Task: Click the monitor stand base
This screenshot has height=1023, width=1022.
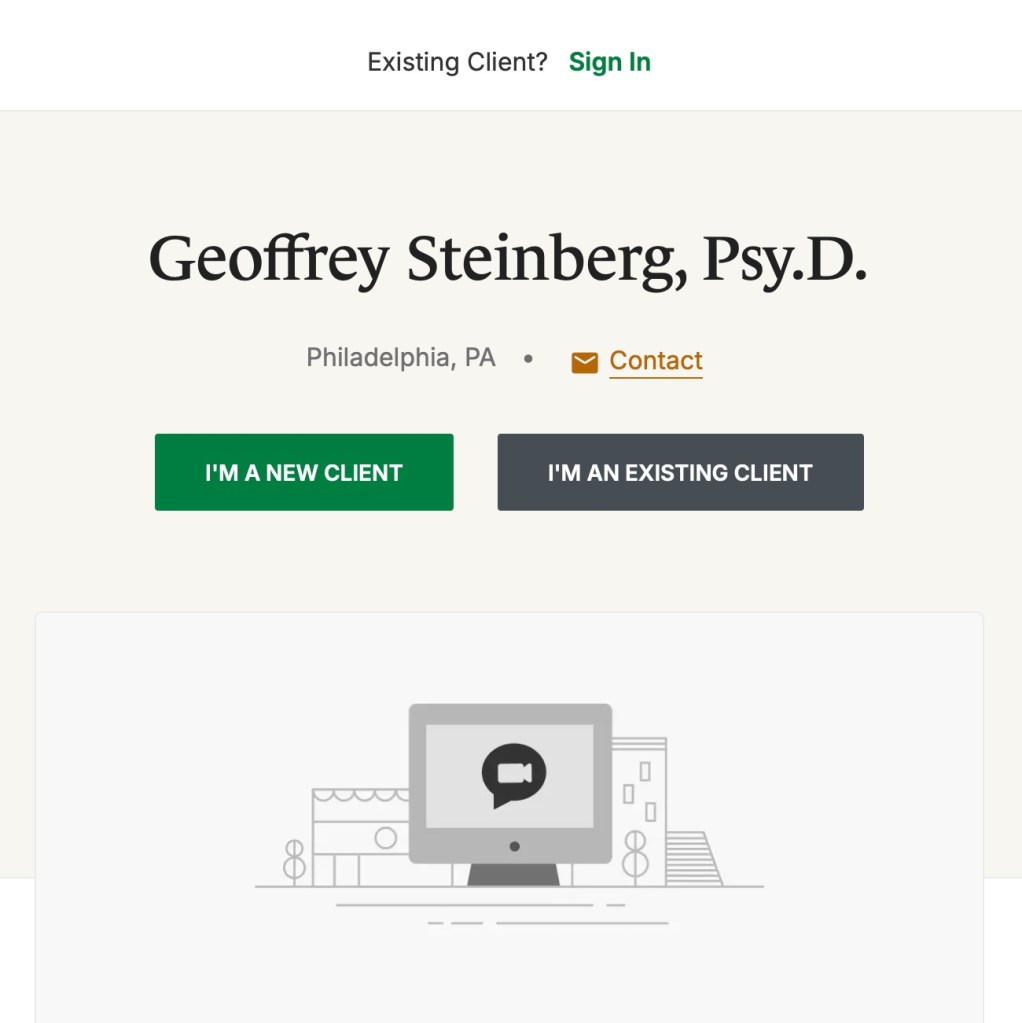Action: click(x=513, y=875)
